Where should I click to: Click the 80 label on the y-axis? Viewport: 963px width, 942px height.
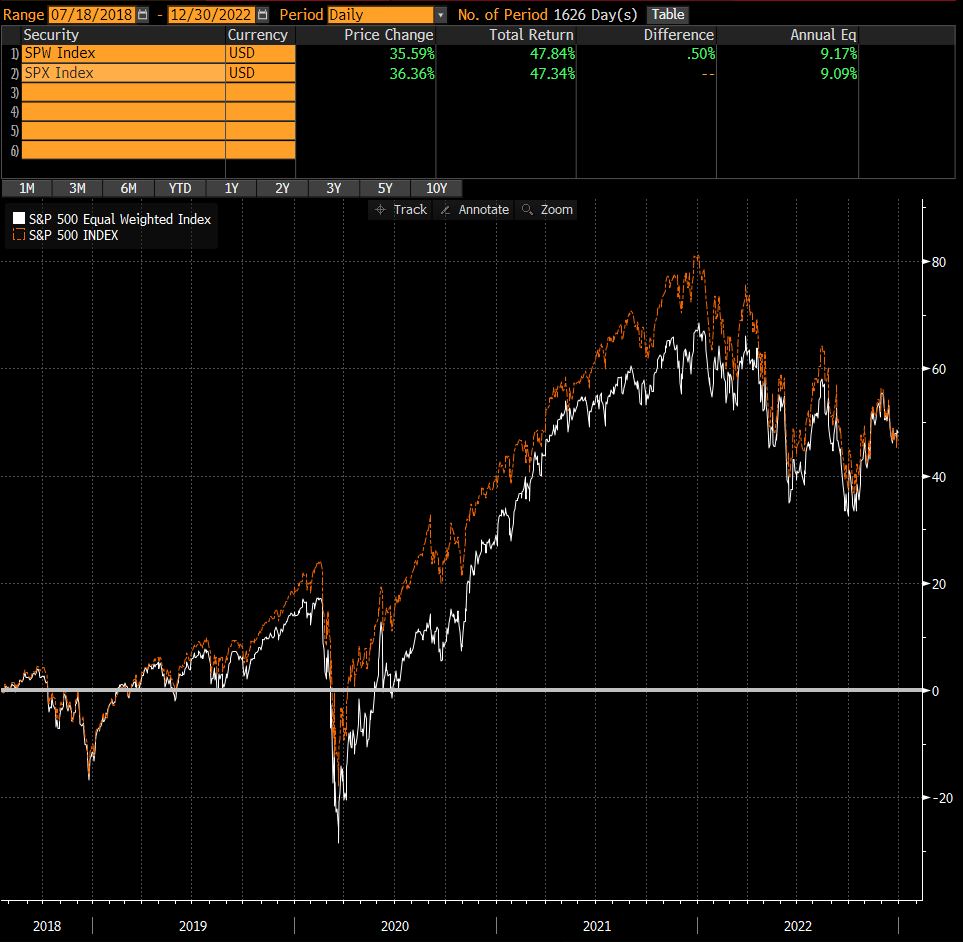pyautogui.click(x=938, y=262)
